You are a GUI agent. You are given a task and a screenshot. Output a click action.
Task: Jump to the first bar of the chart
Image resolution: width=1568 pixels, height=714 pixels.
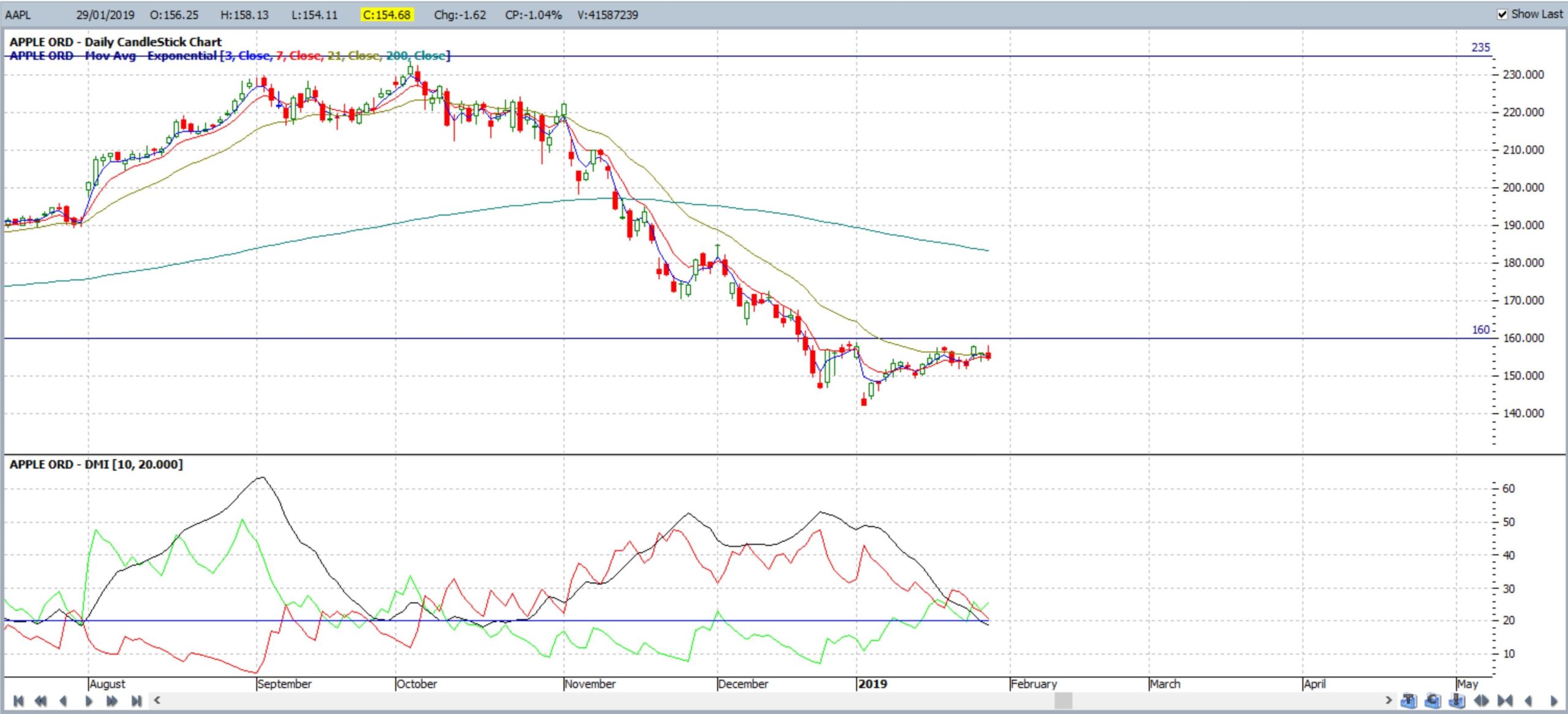click(x=18, y=701)
